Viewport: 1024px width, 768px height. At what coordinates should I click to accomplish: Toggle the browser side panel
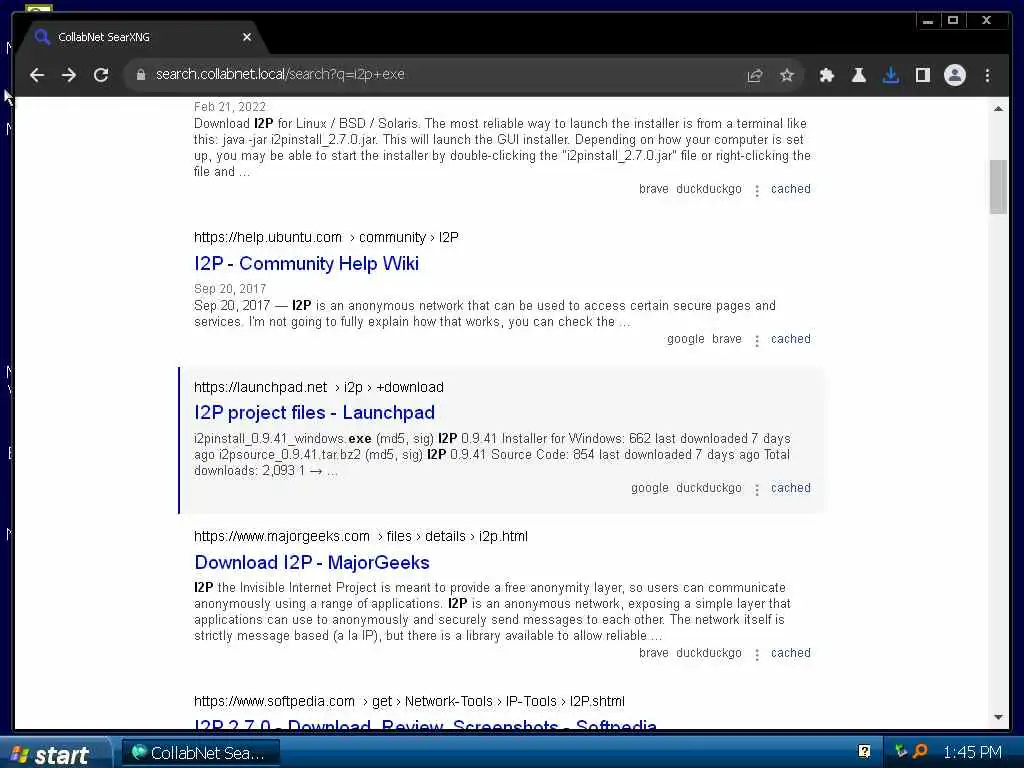coord(923,75)
